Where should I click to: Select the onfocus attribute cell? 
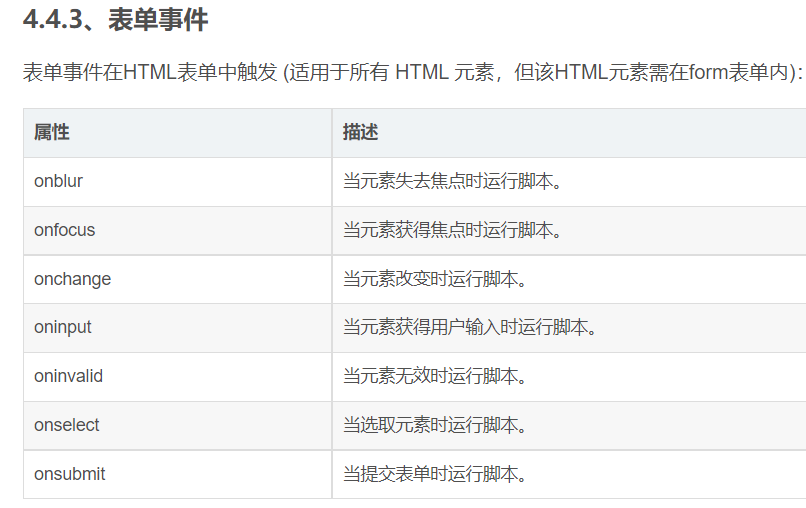64,230
